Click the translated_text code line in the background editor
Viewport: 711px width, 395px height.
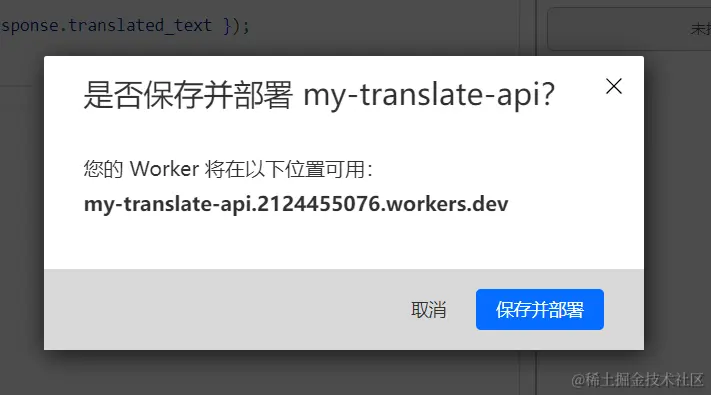125,25
